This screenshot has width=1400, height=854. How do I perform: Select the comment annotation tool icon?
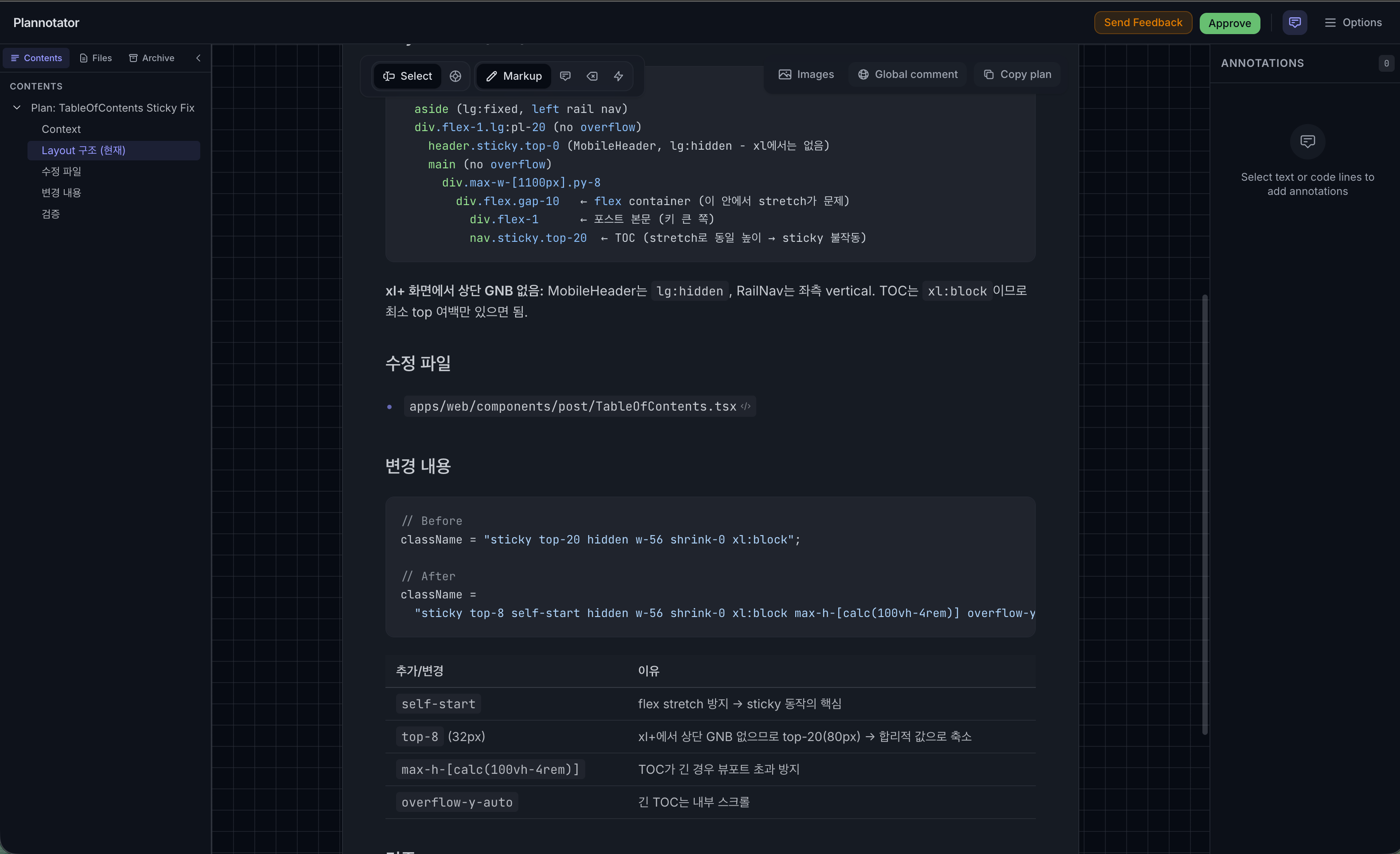(x=565, y=76)
